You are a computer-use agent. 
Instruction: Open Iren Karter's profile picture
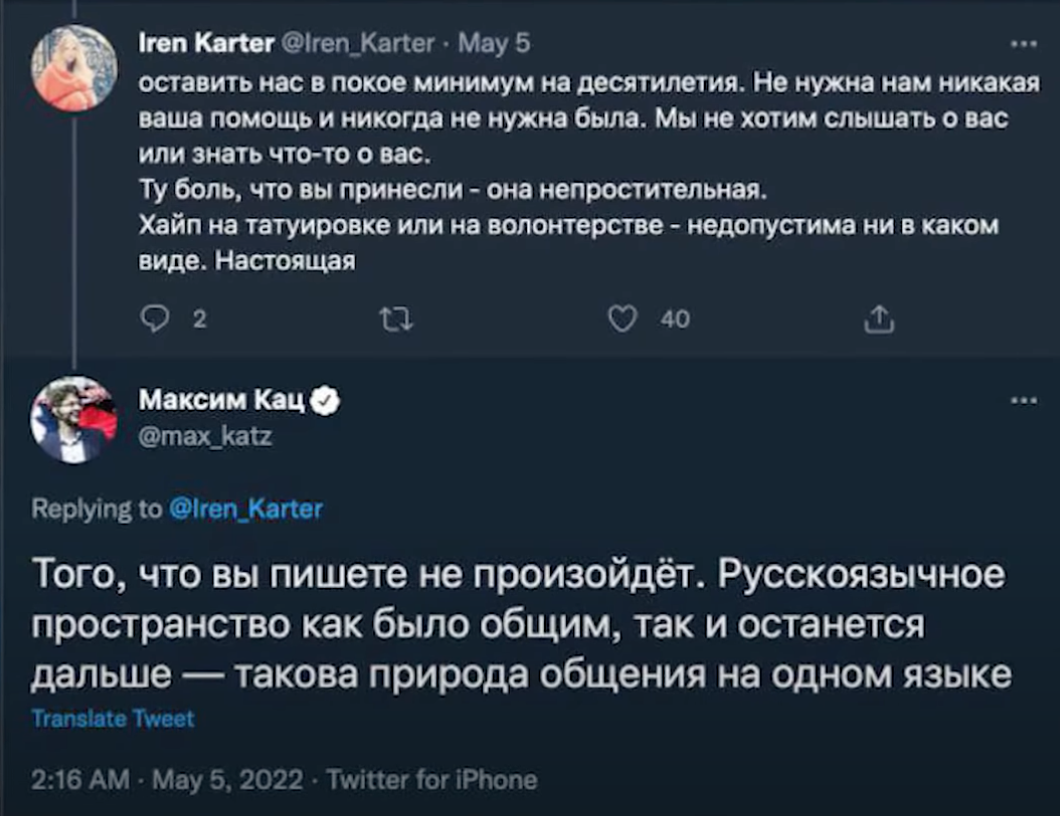point(74,67)
